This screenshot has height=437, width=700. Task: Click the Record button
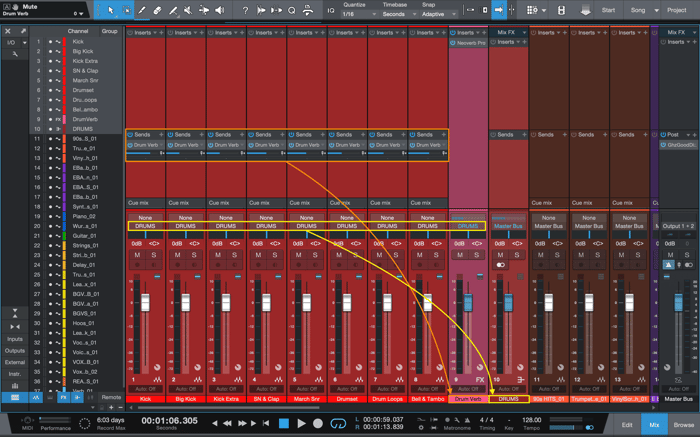coord(318,423)
